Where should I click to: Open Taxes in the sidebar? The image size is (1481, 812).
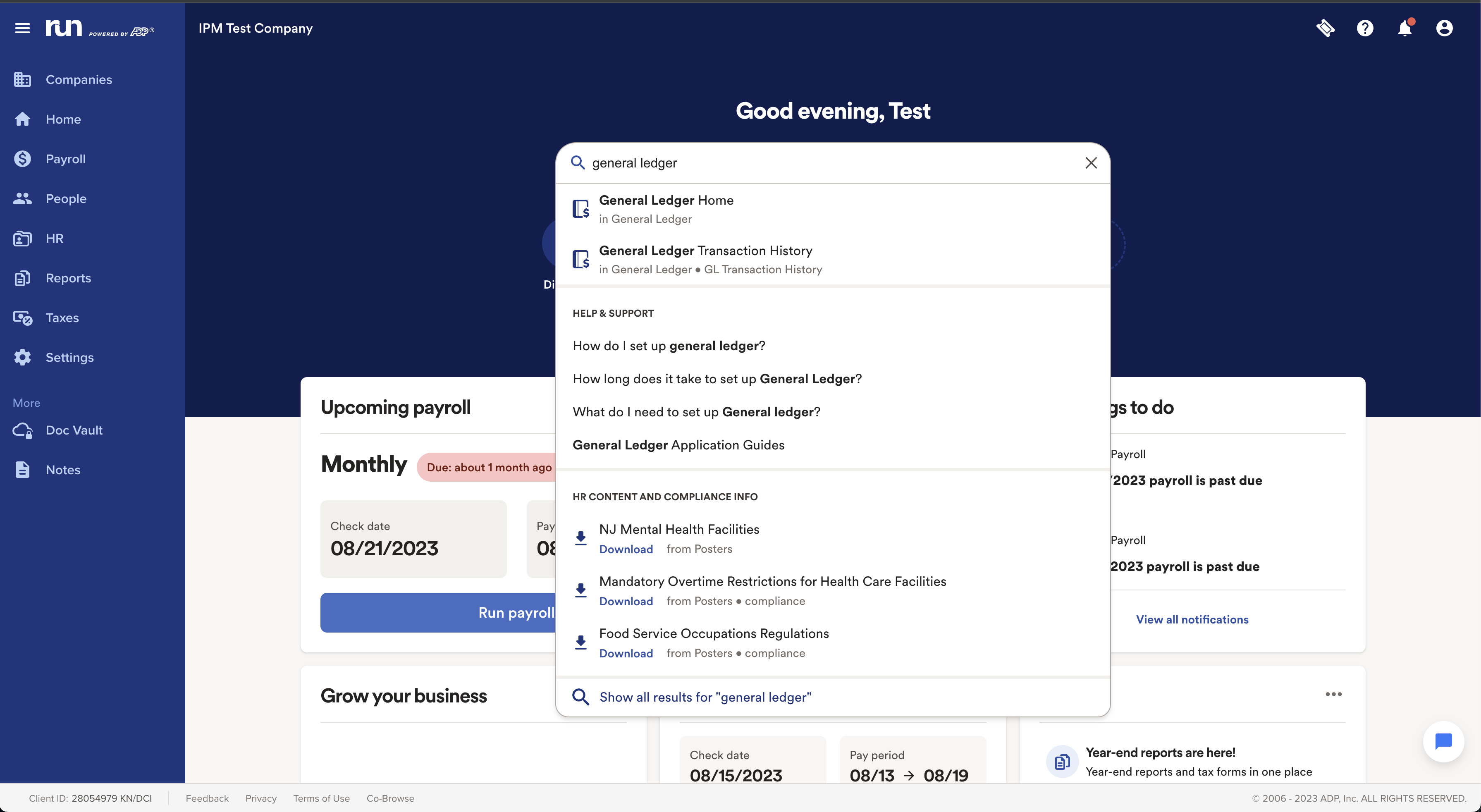[x=62, y=318]
